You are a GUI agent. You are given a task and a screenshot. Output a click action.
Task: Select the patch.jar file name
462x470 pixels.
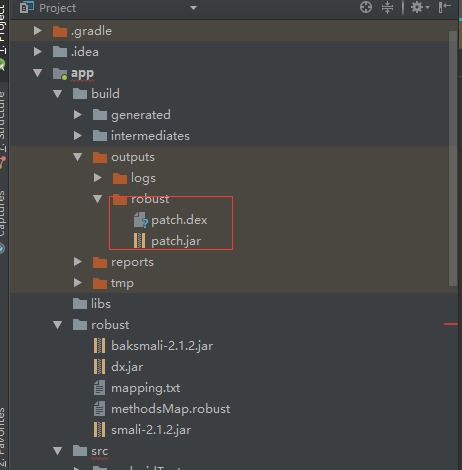tap(176, 241)
